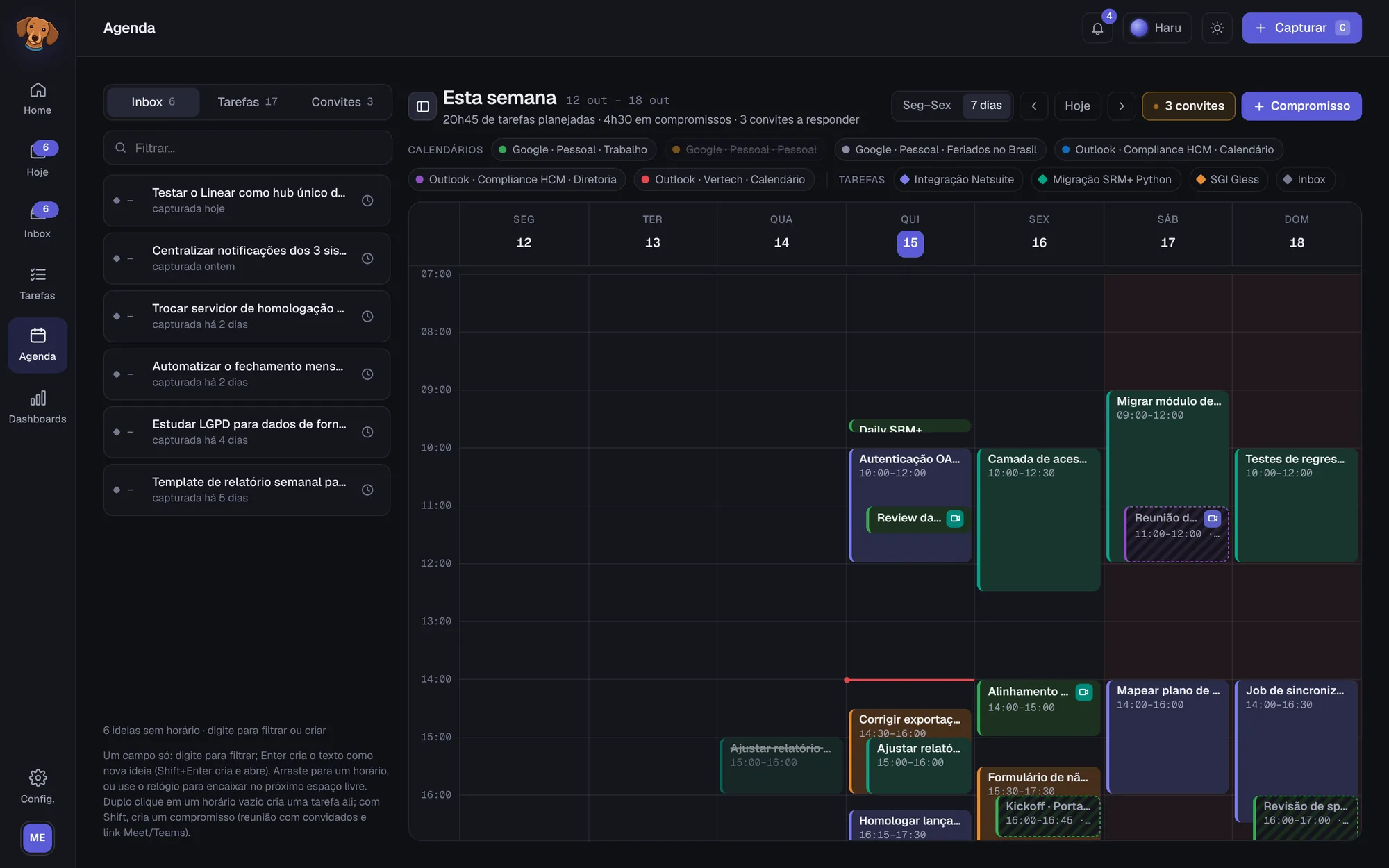Open Tarefas in the left sidebar
The height and width of the screenshot is (868, 1389).
38,284
